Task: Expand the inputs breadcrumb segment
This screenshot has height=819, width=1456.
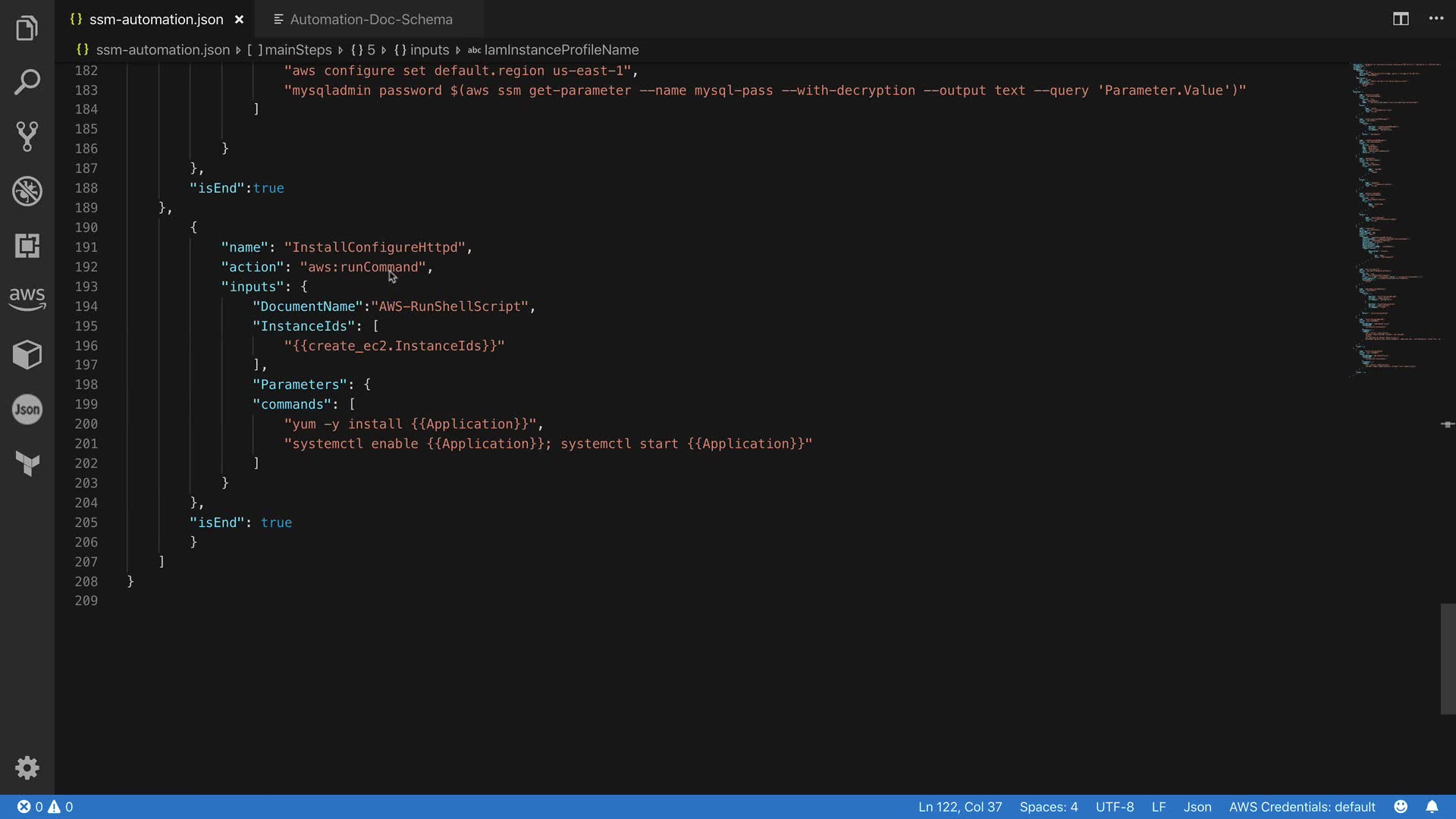Action: click(429, 50)
